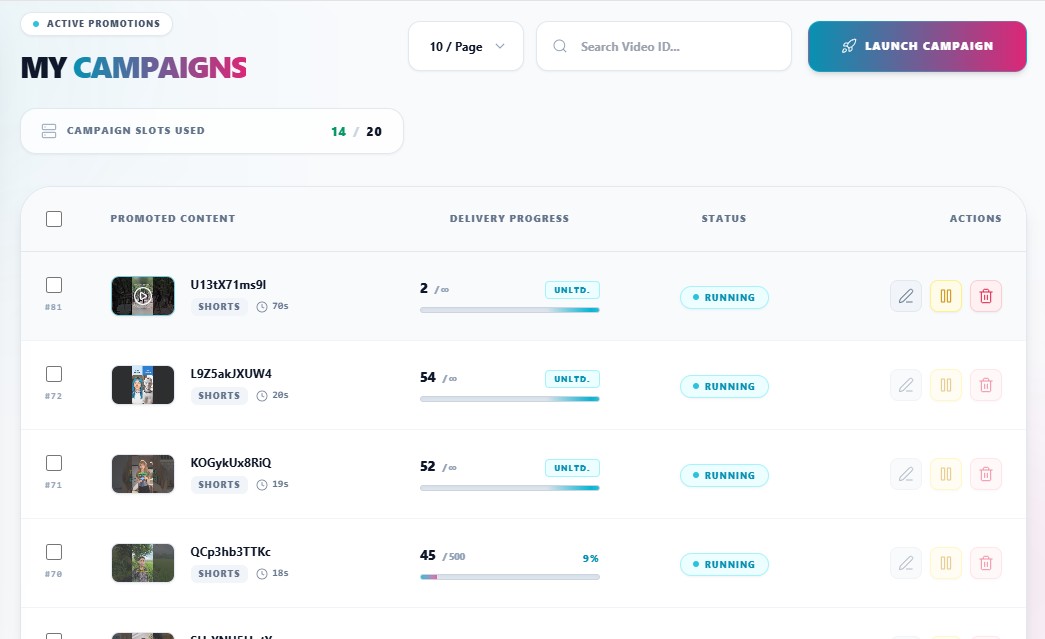1045x639 pixels.
Task: Click video ID text L9Z5akJXUW4
Action: click(x=231, y=374)
